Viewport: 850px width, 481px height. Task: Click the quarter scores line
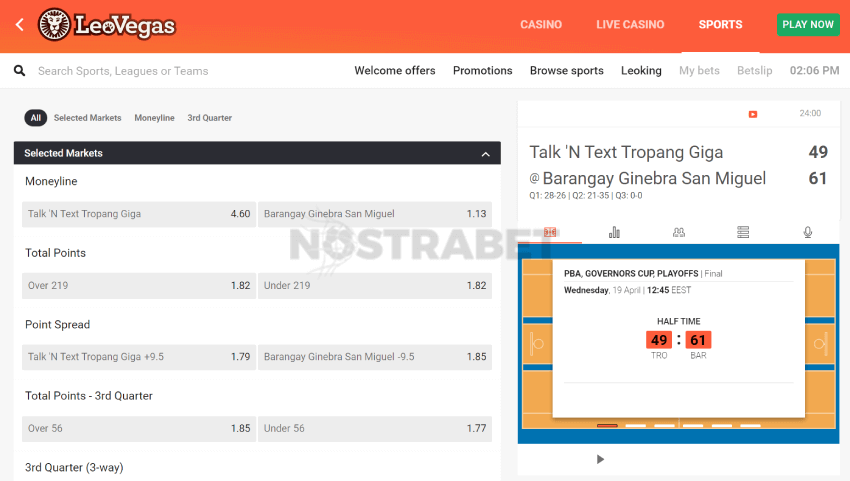coord(586,195)
